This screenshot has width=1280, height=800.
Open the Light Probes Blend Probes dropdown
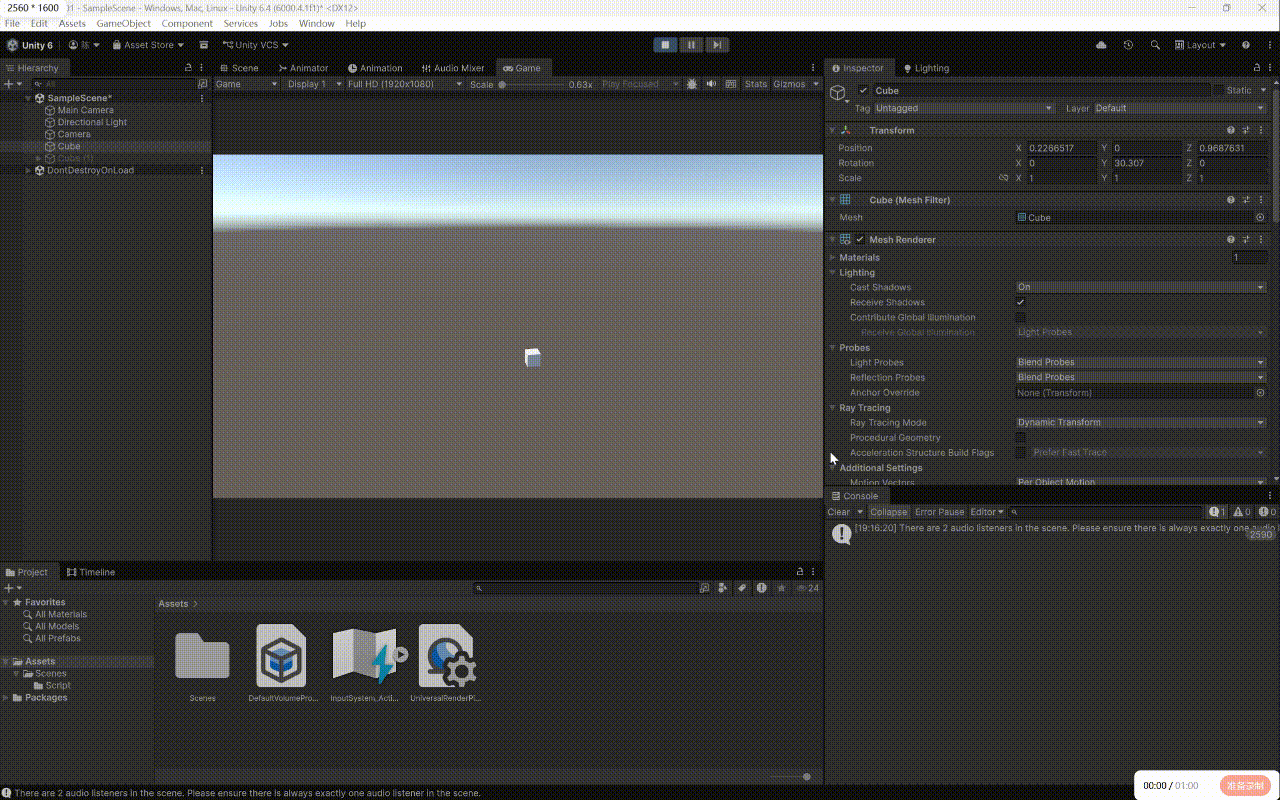(1141, 362)
